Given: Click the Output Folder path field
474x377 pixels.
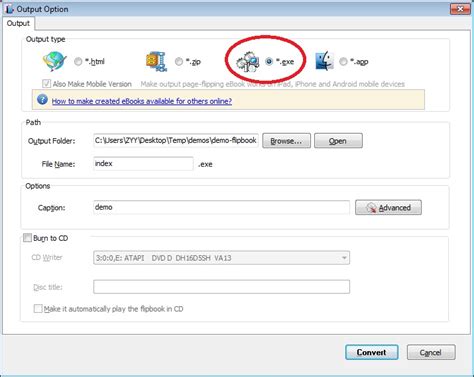Looking at the screenshot, I should [x=176, y=141].
